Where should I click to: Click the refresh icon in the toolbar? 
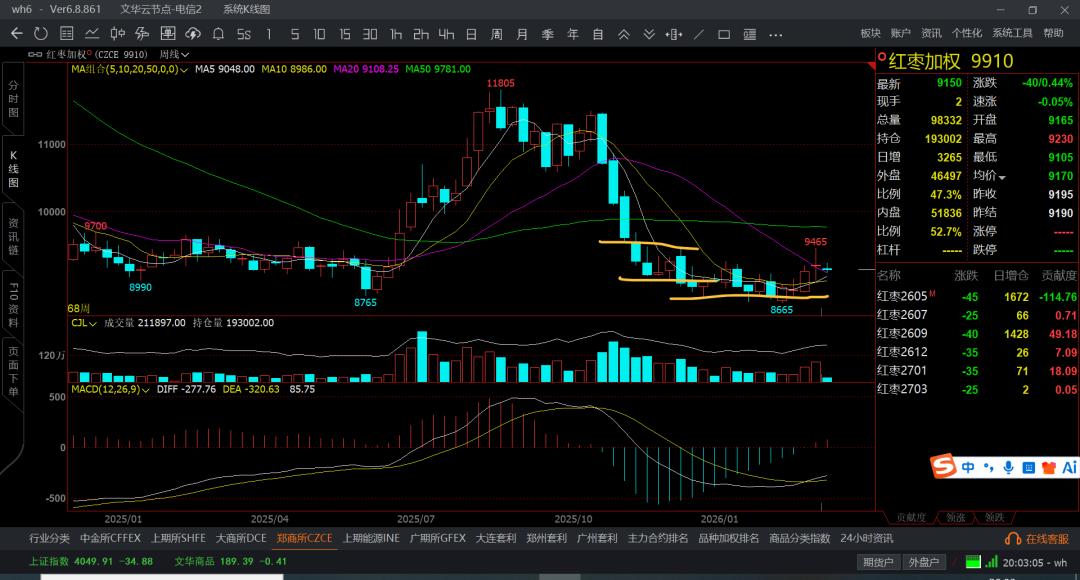pos(41,34)
